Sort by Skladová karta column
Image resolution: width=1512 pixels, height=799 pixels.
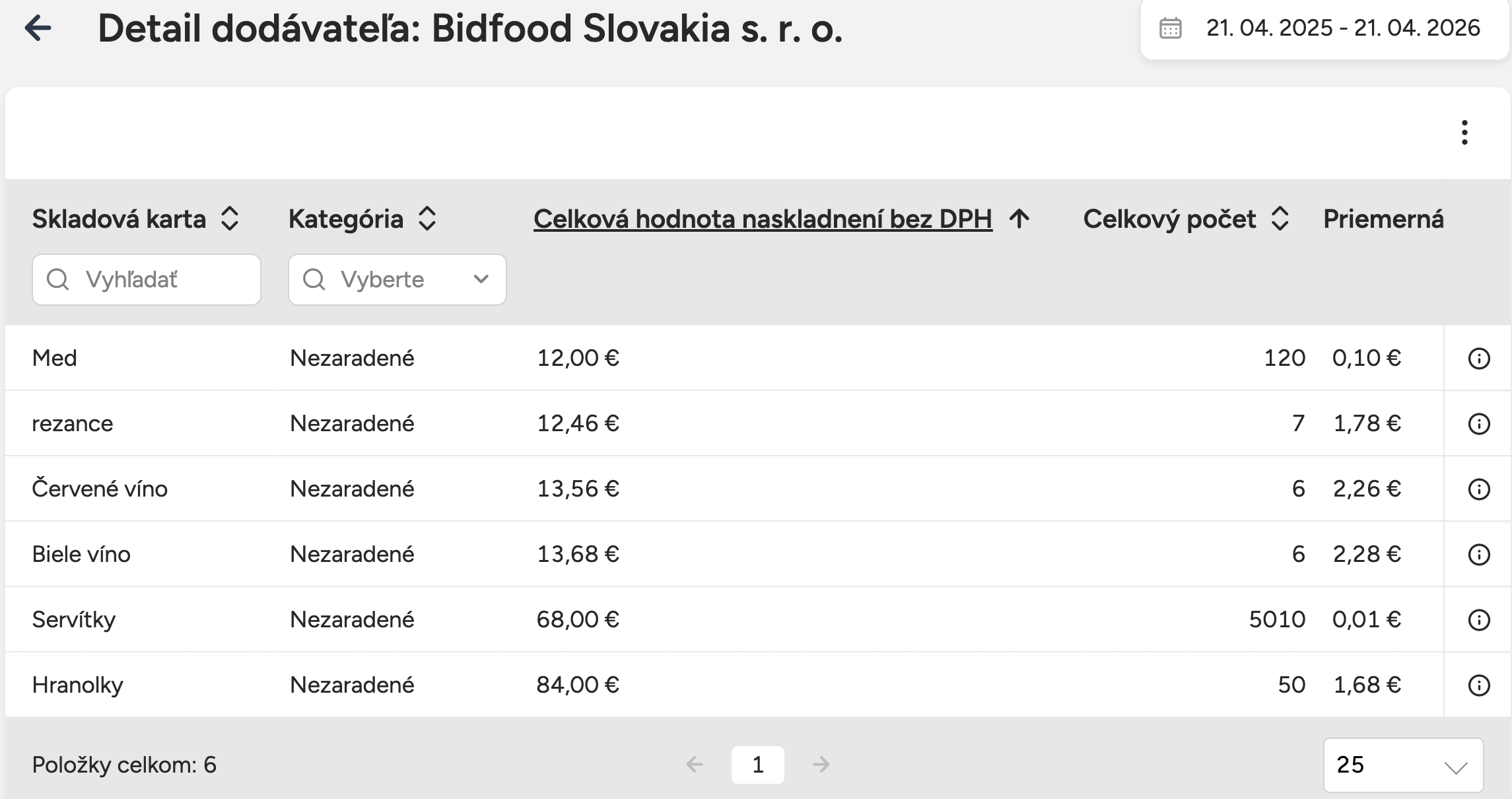point(229,219)
